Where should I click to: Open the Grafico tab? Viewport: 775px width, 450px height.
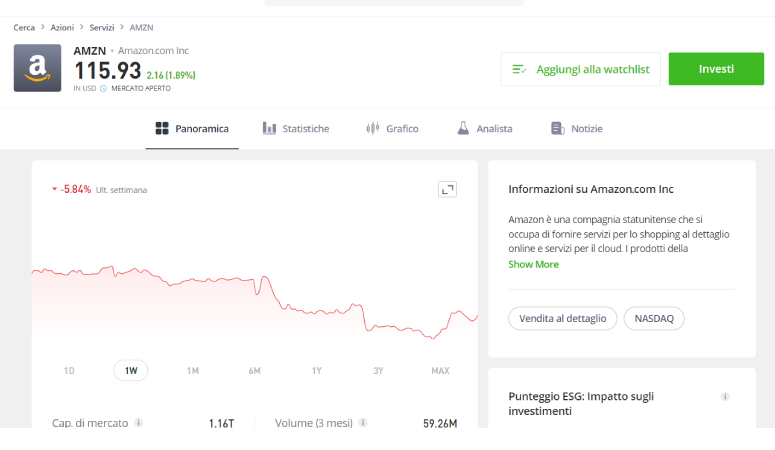(392, 129)
